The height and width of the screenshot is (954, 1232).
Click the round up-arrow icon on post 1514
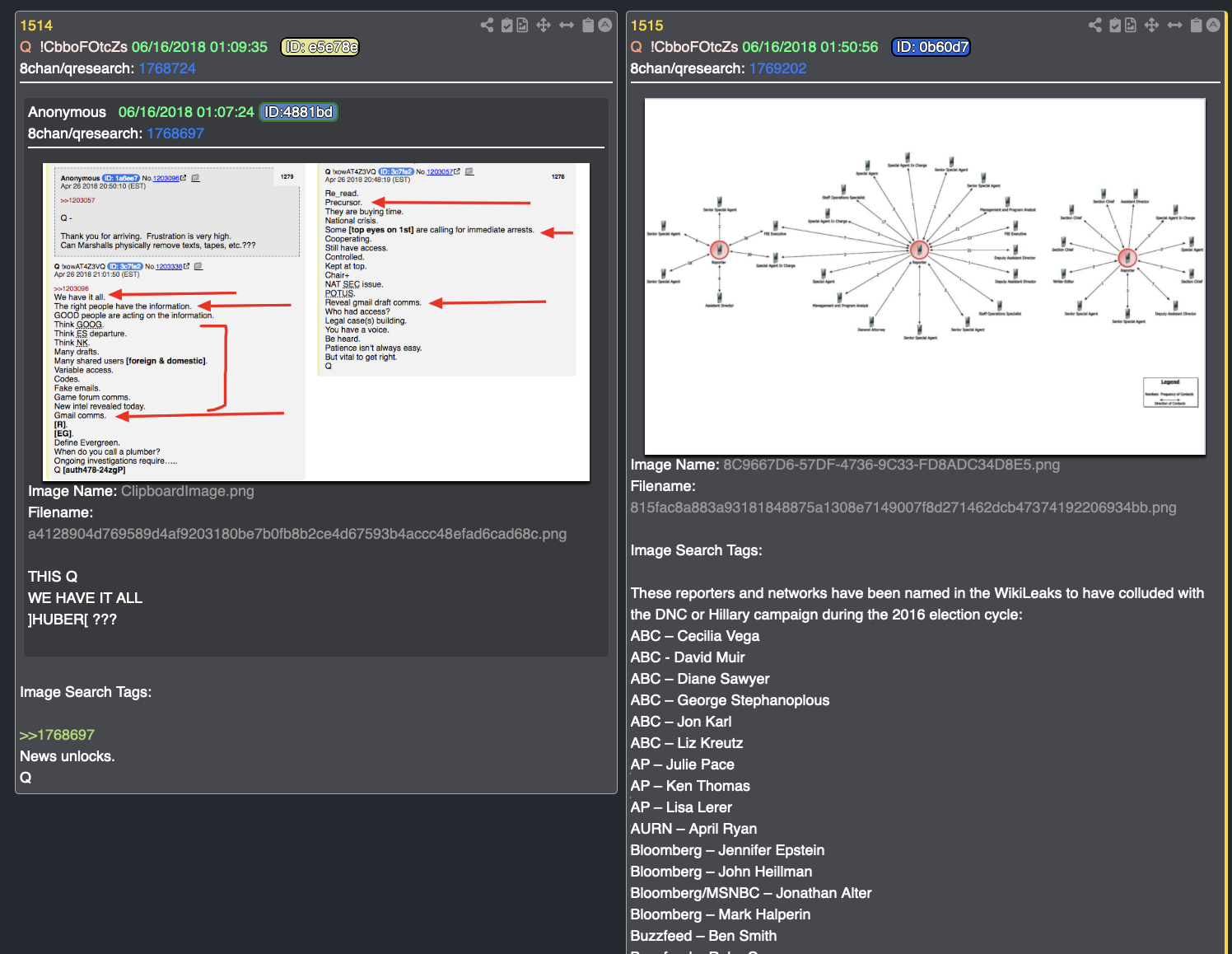605,26
